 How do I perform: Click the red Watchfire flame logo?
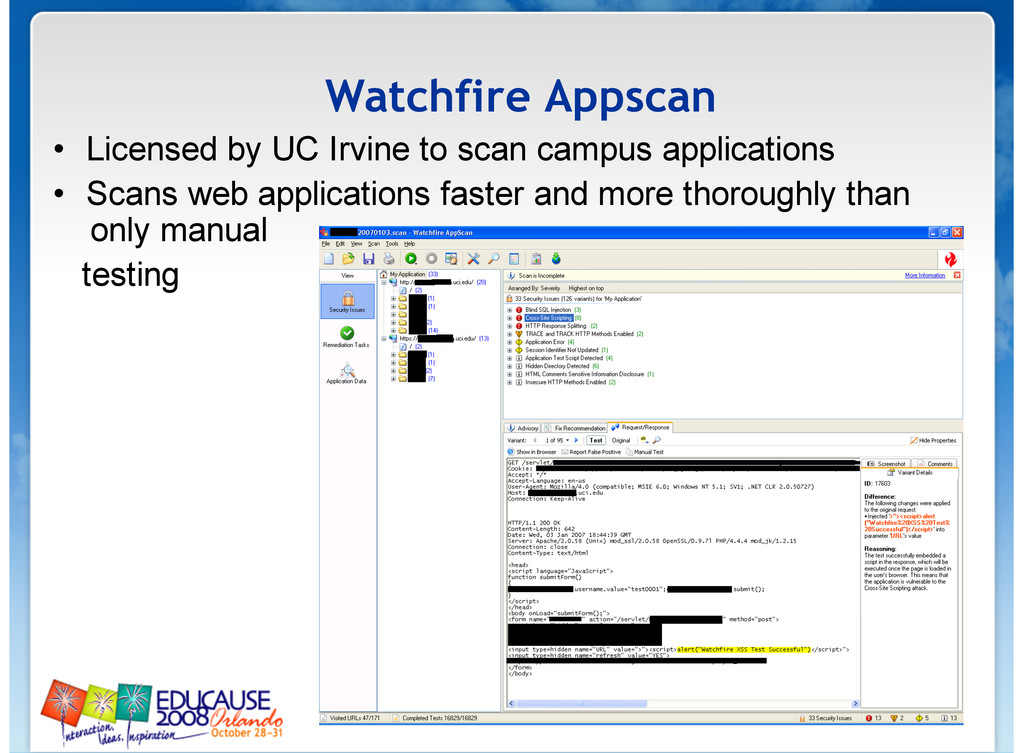point(950,259)
